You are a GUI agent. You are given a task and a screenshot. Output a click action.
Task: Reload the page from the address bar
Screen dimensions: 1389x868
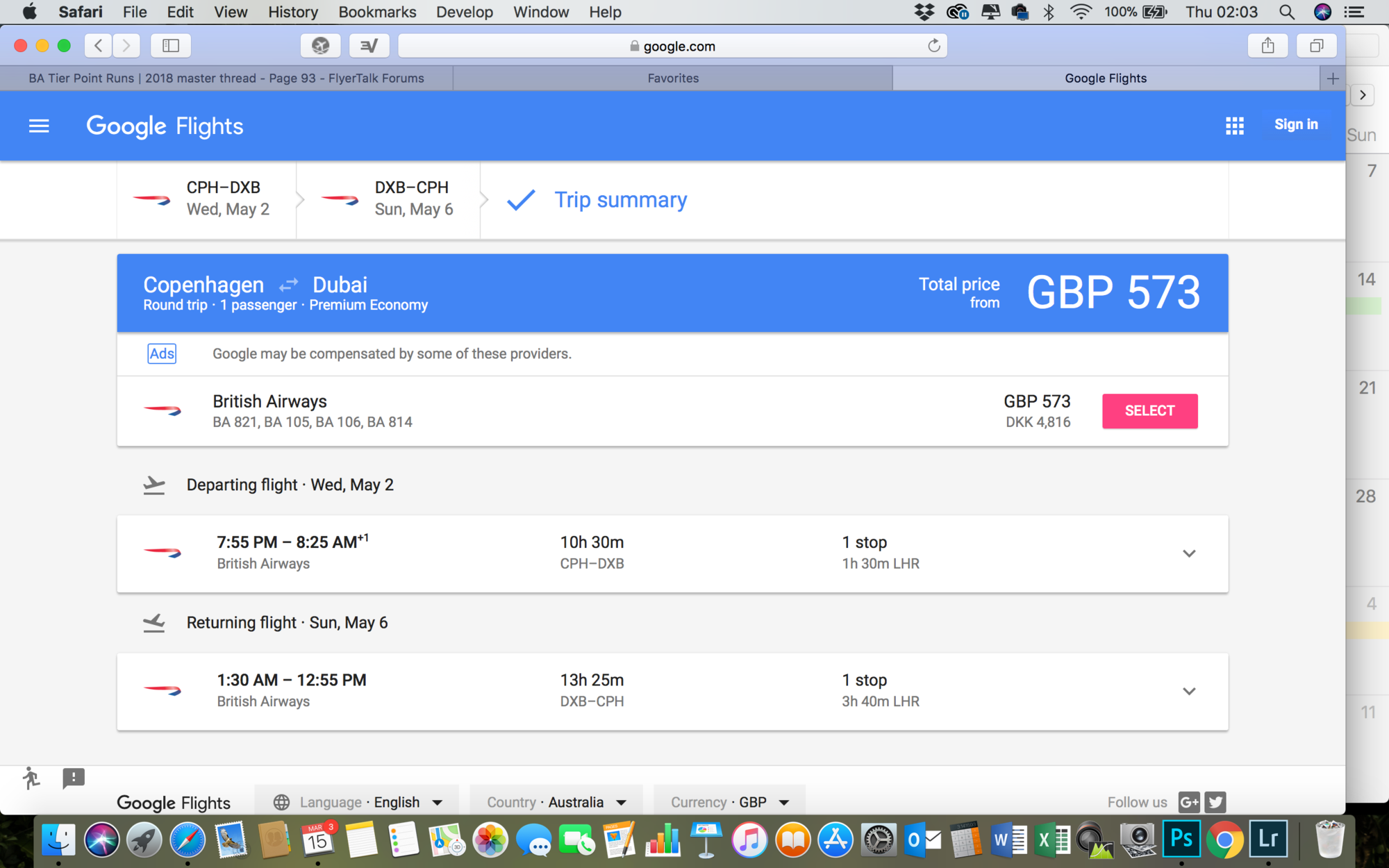[x=933, y=46]
